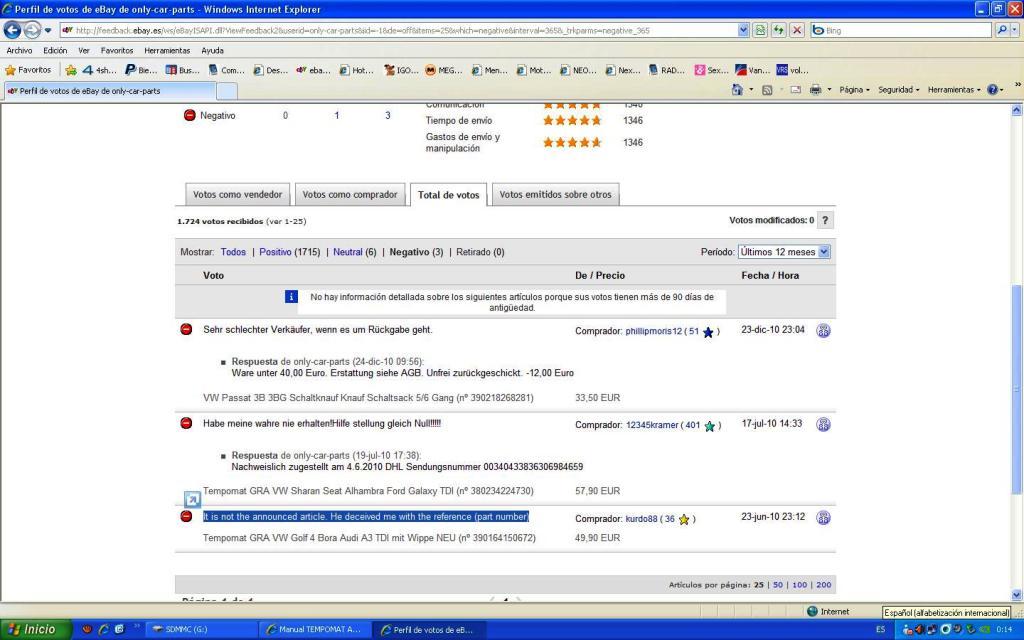Filter by Neutral votes link
Viewport: 1024px width, 640px height.
click(347, 252)
